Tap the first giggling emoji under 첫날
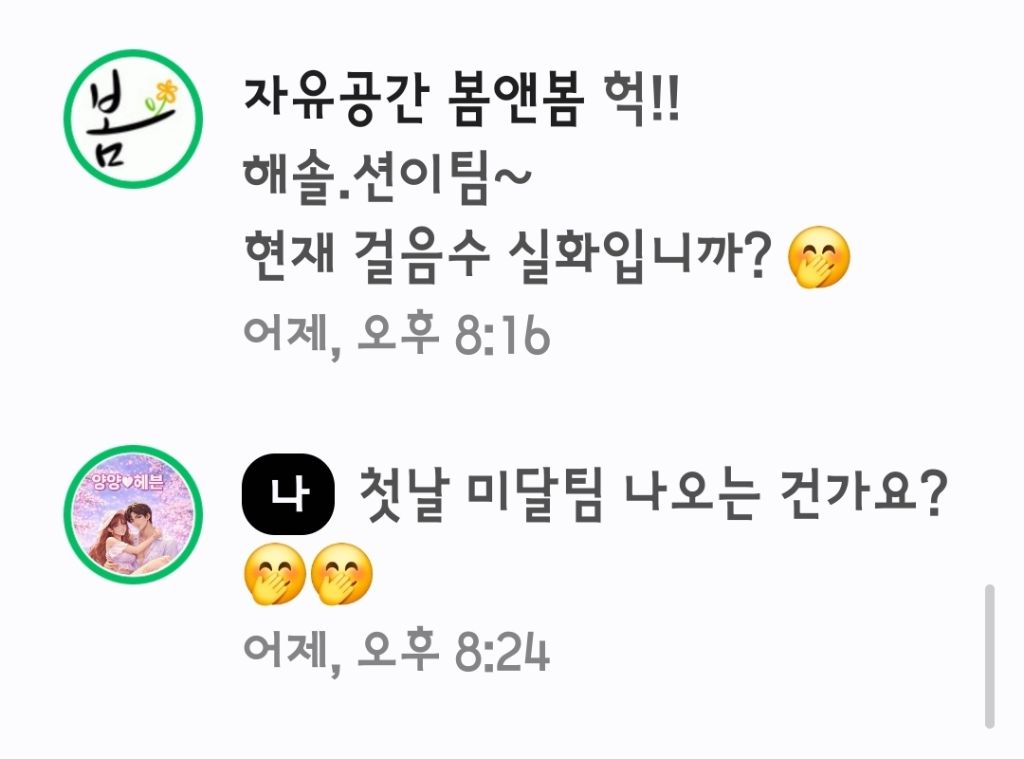 point(275,574)
